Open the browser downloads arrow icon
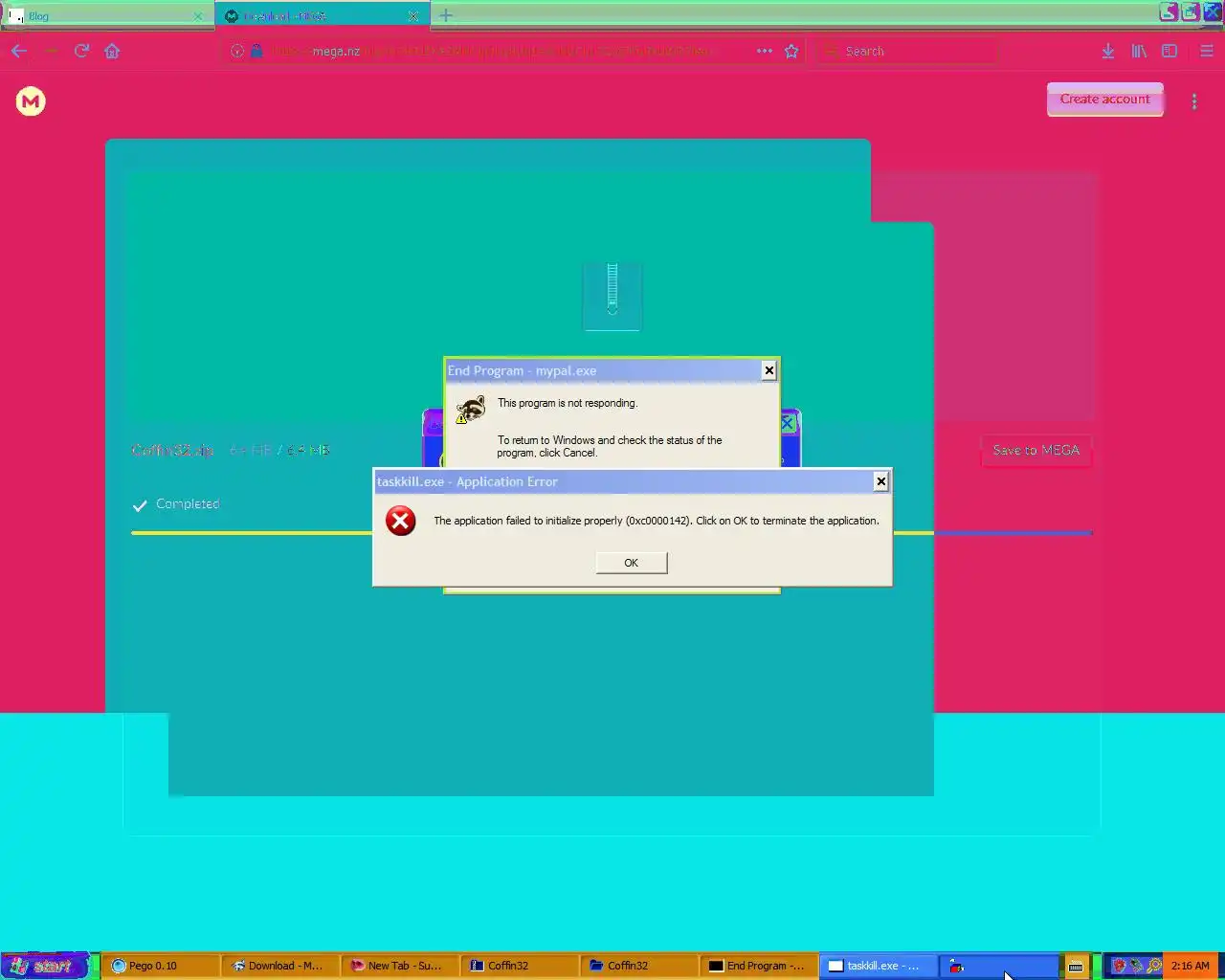The image size is (1225, 980). 1107,51
